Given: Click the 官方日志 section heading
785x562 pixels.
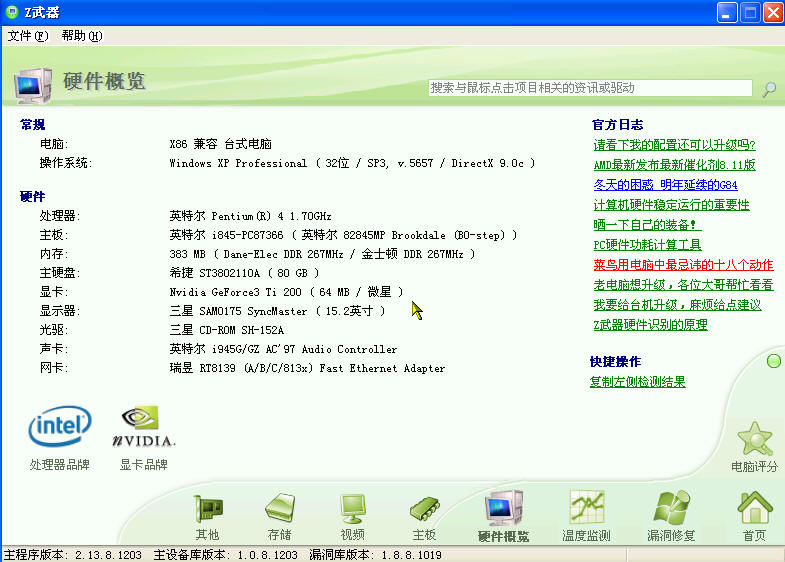Looking at the screenshot, I should coord(617,125).
